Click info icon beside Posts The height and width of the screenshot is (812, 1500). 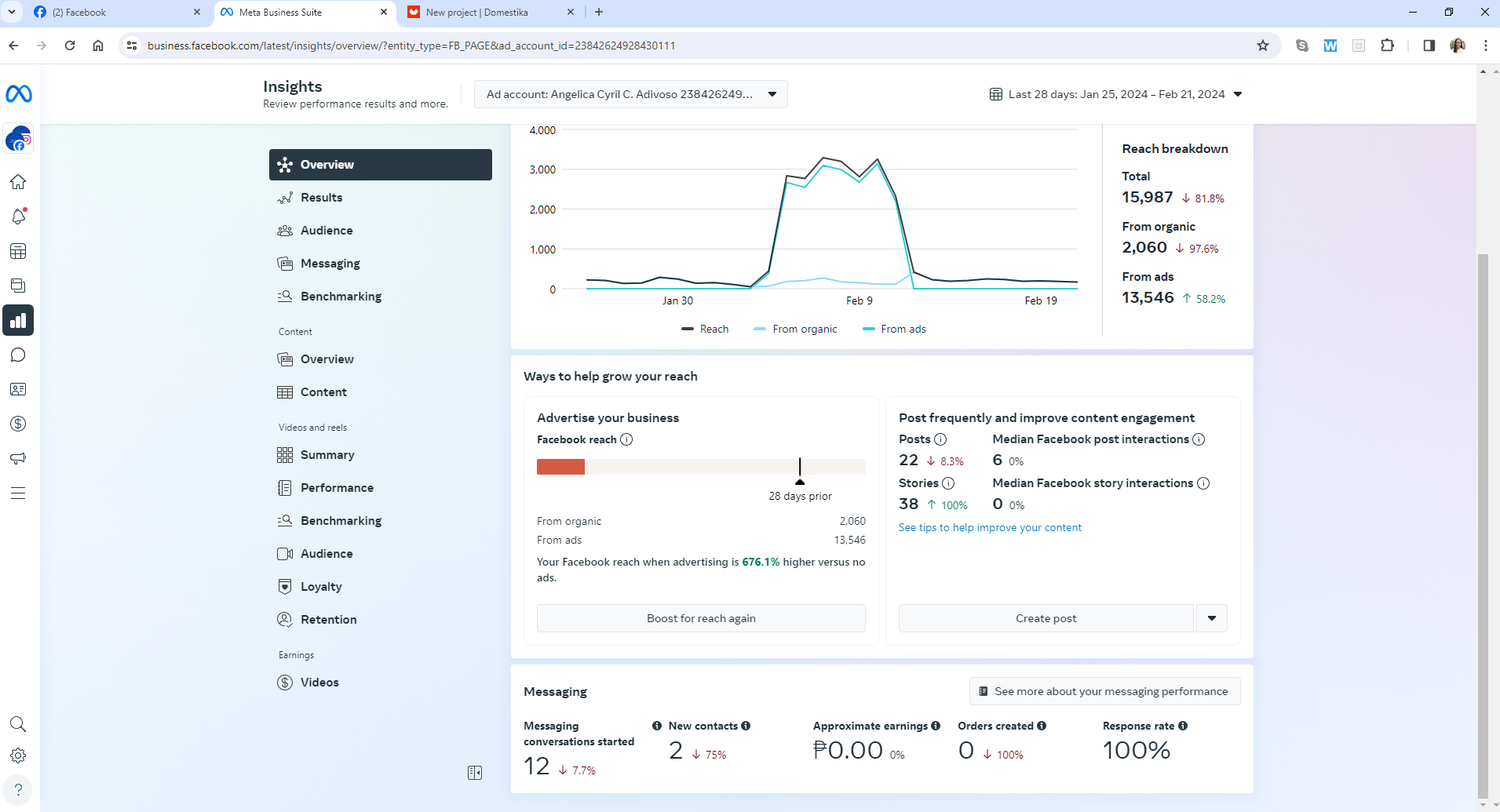(940, 439)
